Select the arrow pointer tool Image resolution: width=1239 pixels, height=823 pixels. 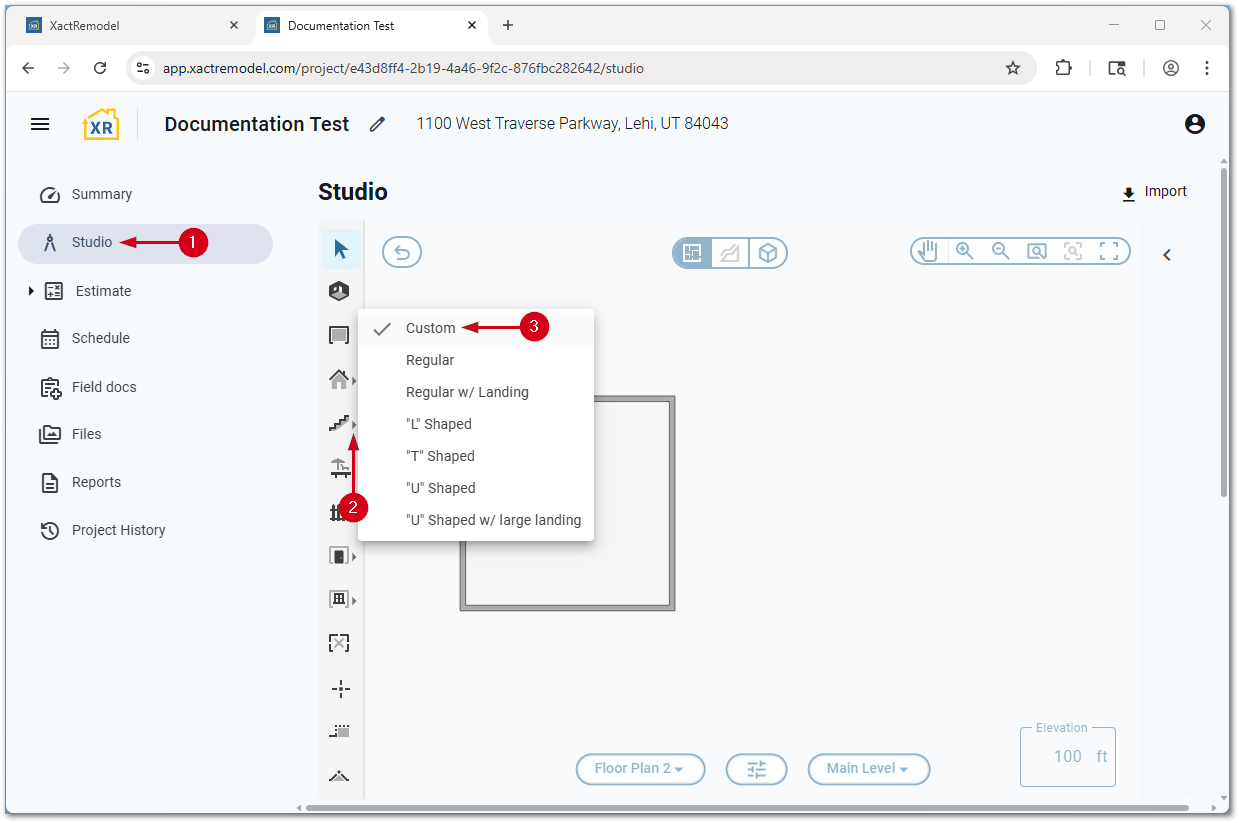coord(341,249)
